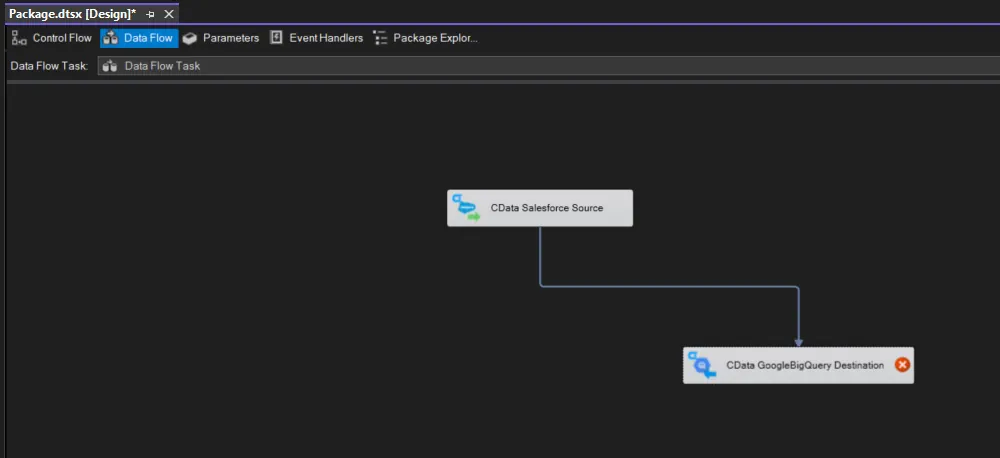
Task: Click the Data Flow Task field label
Action: 49,66
